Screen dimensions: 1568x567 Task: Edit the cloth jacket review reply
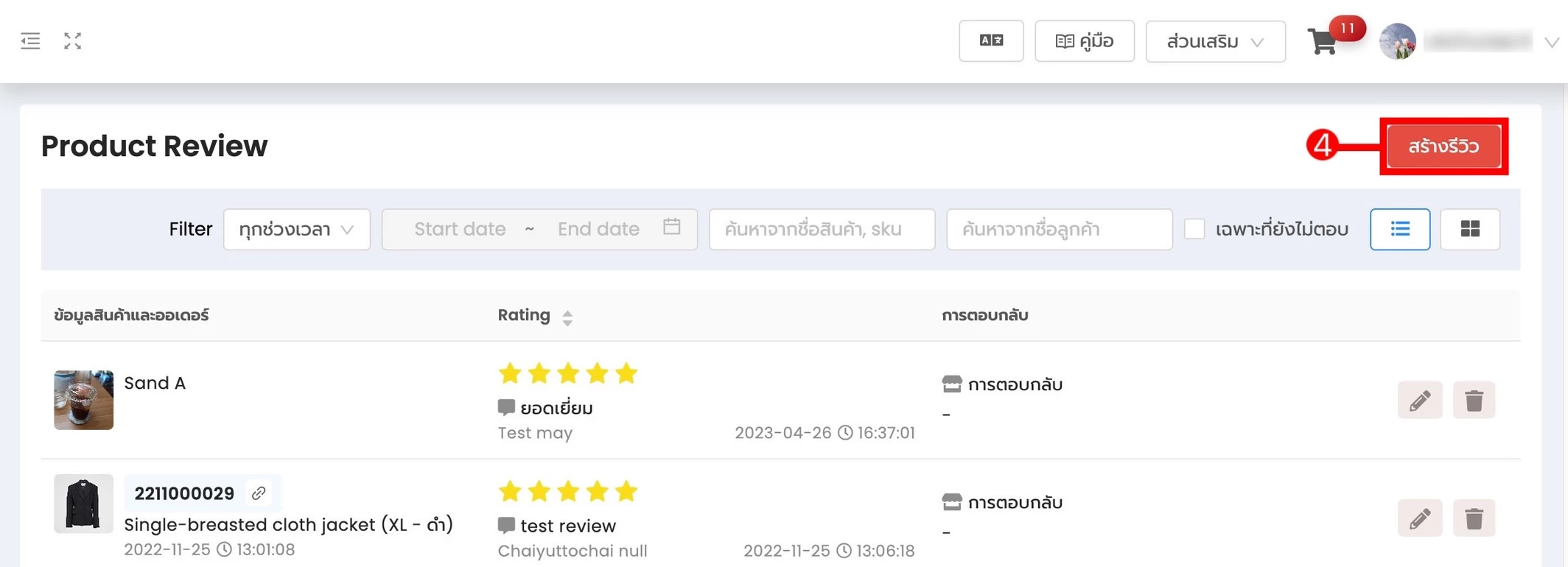coord(1420,518)
